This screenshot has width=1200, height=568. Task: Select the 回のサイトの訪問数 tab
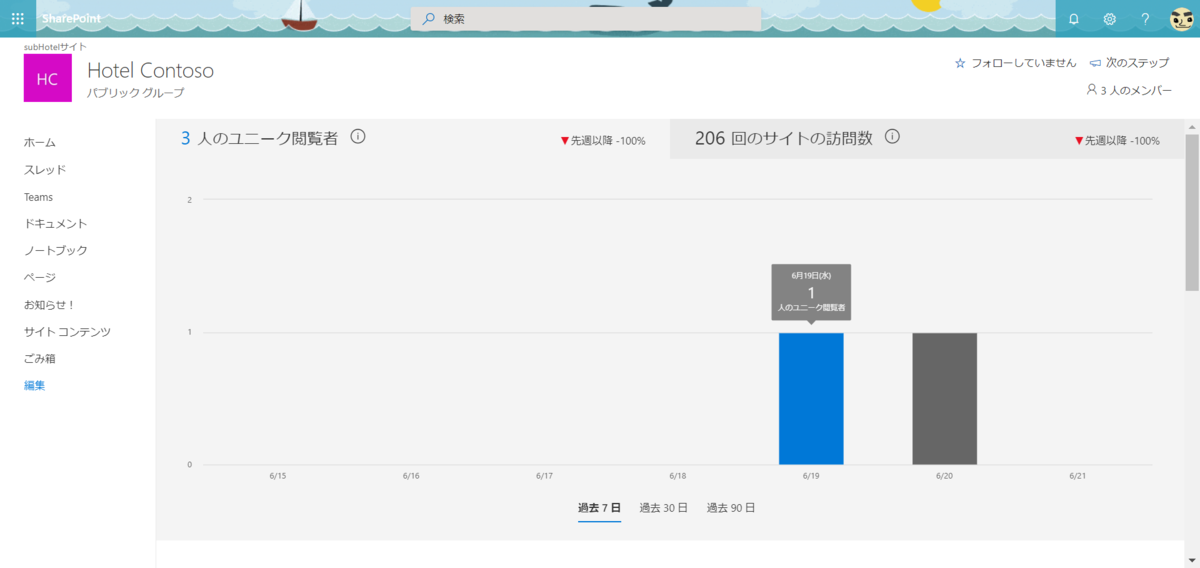coord(927,139)
